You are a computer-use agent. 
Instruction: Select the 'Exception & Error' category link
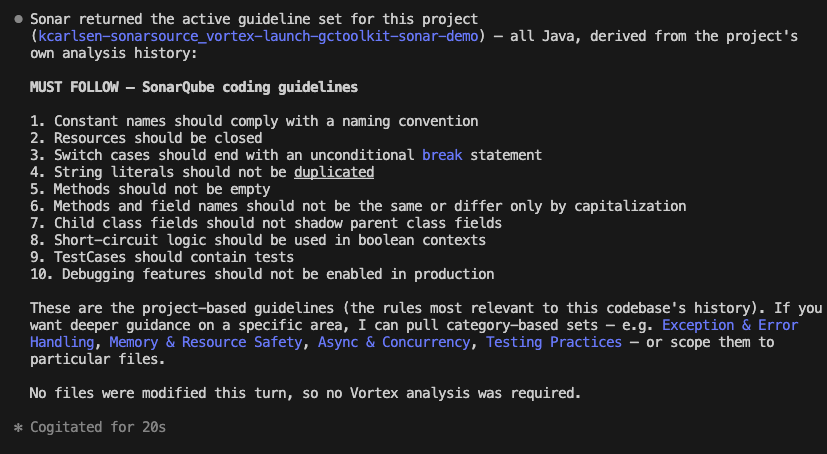point(730,325)
